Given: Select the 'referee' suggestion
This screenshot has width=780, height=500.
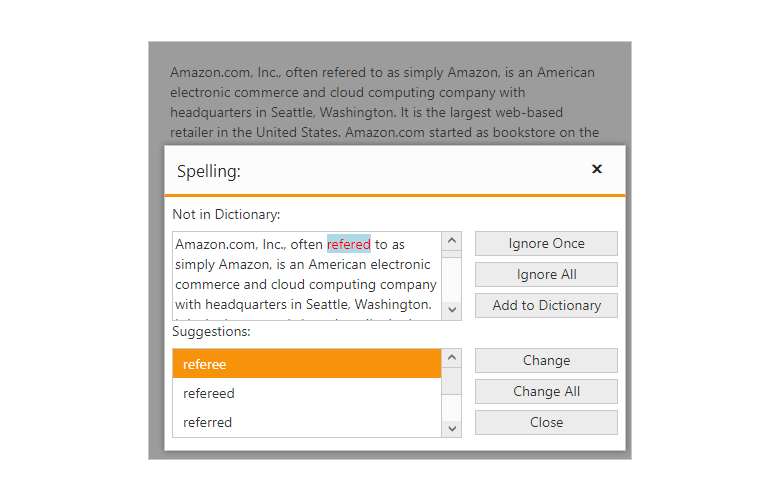Looking at the screenshot, I should click(306, 364).
